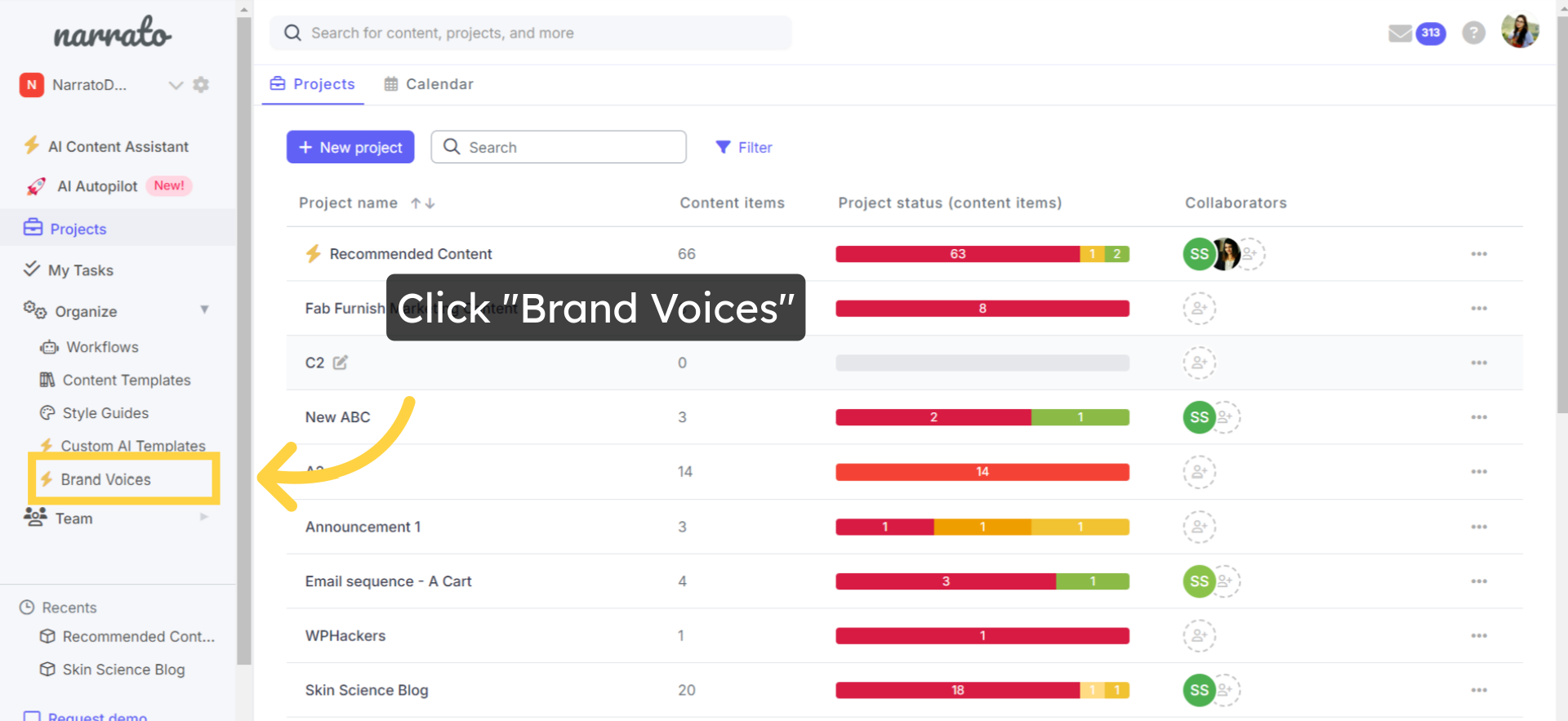Open the help question mark icon
Screen dimensions: 1568x721
pos(1473,33)
